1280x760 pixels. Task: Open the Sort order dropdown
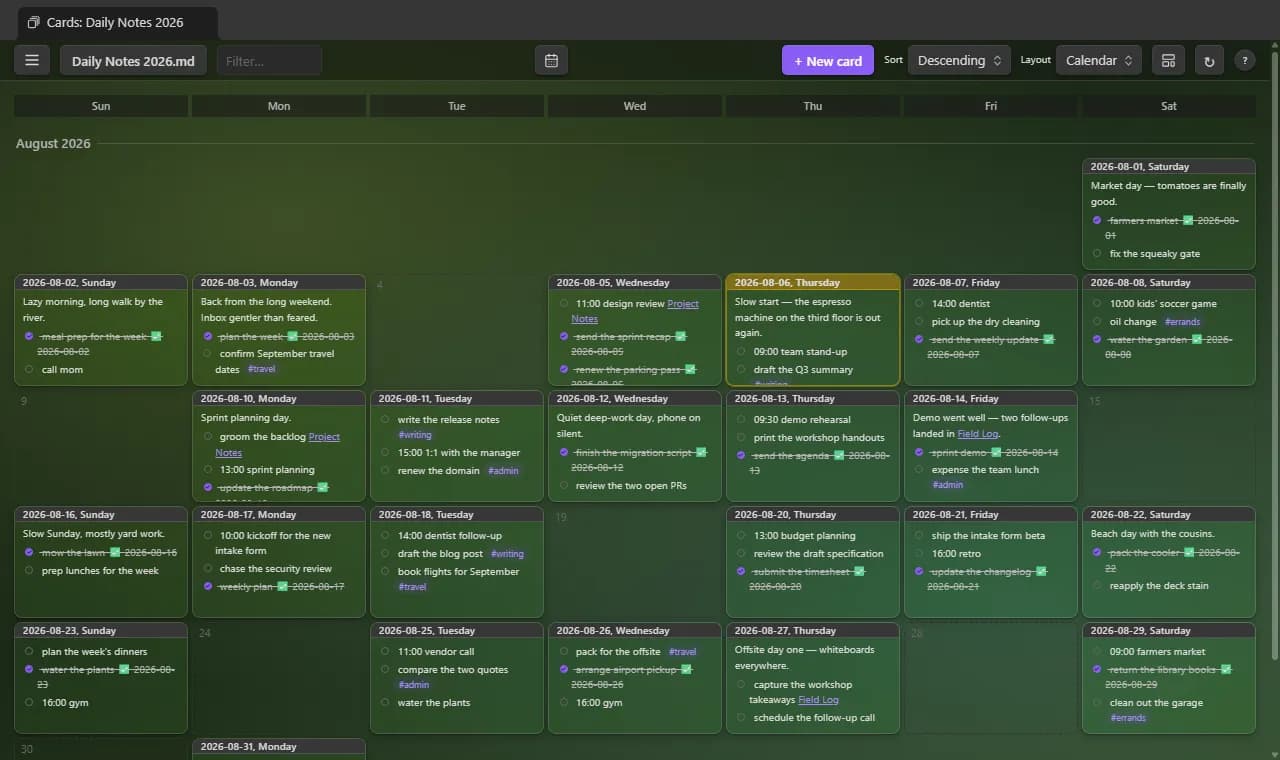(x=959, y=61)
